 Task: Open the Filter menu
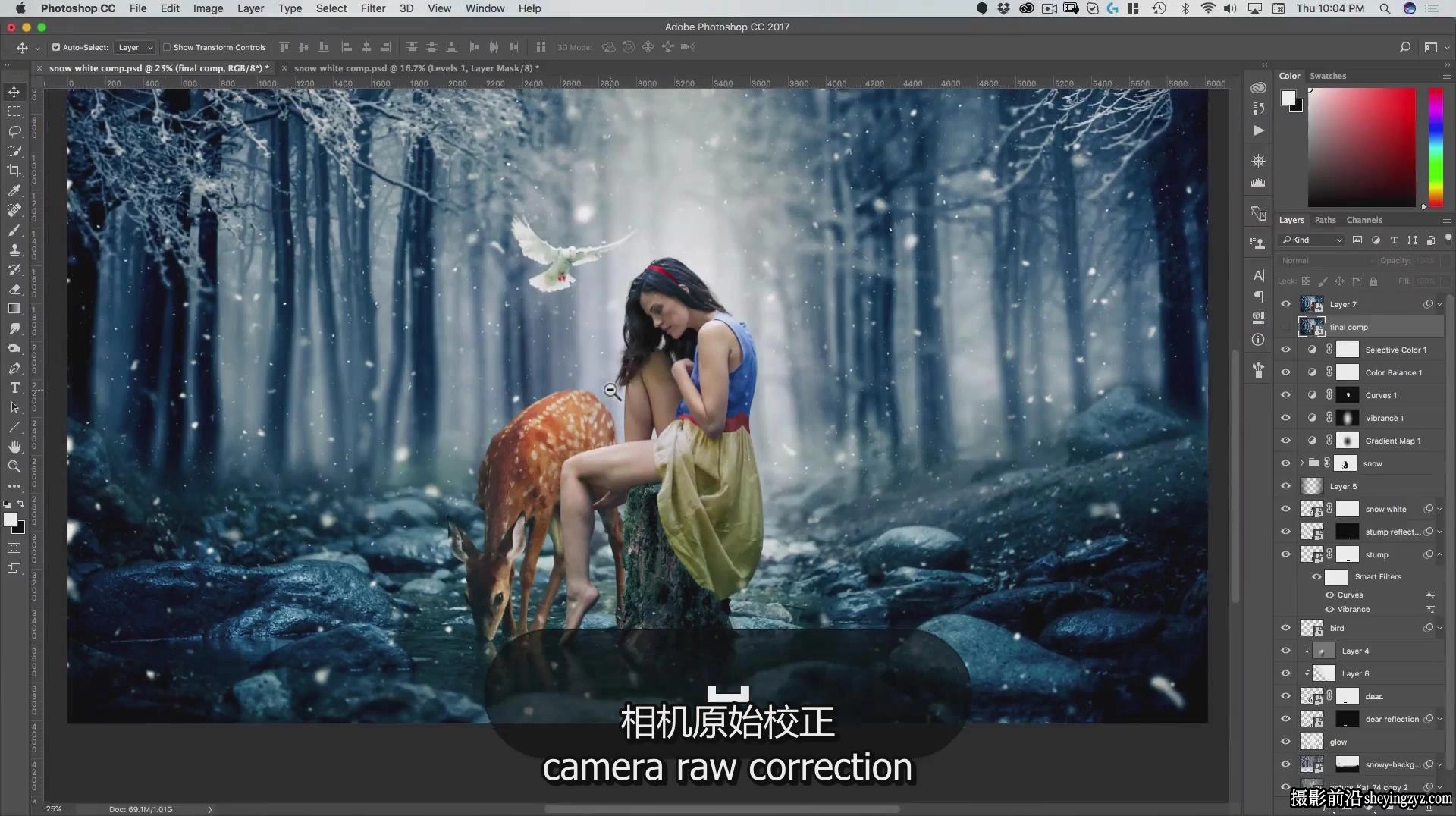tap(372, 8)
